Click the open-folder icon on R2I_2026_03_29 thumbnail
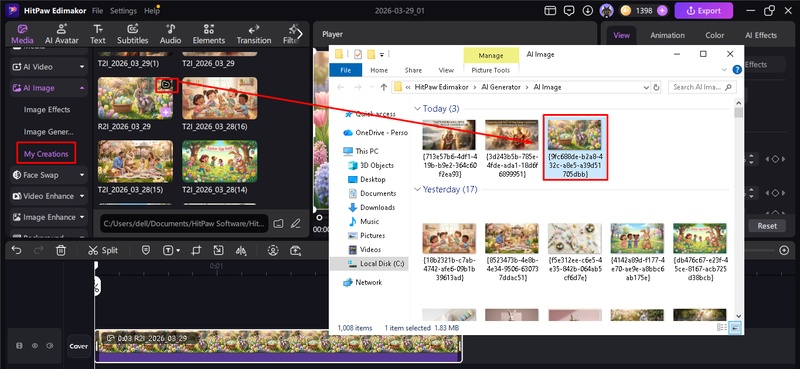 [166, 84]
